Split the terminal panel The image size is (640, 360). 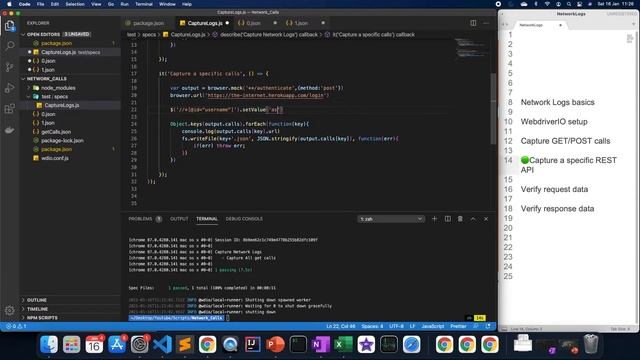tap(448, 219)
